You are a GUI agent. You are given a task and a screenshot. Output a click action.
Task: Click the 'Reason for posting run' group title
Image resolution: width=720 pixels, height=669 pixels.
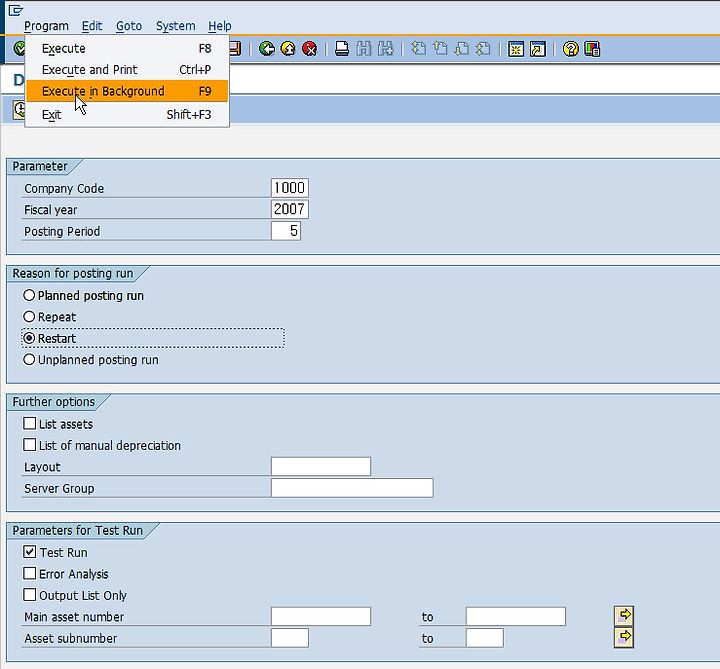pos(73,273)
